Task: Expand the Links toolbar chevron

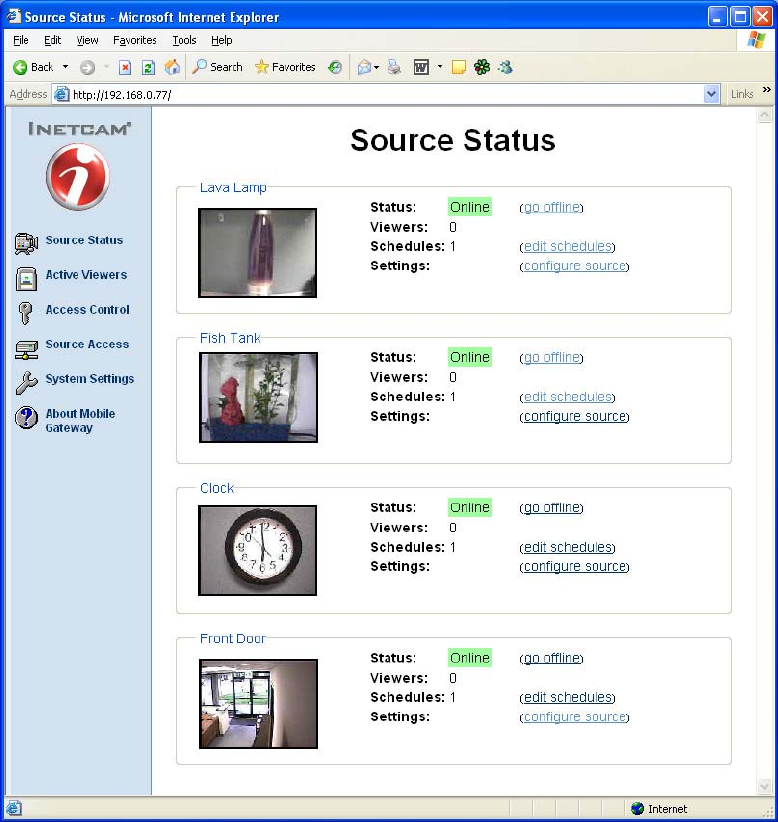Action: (767, 91)
